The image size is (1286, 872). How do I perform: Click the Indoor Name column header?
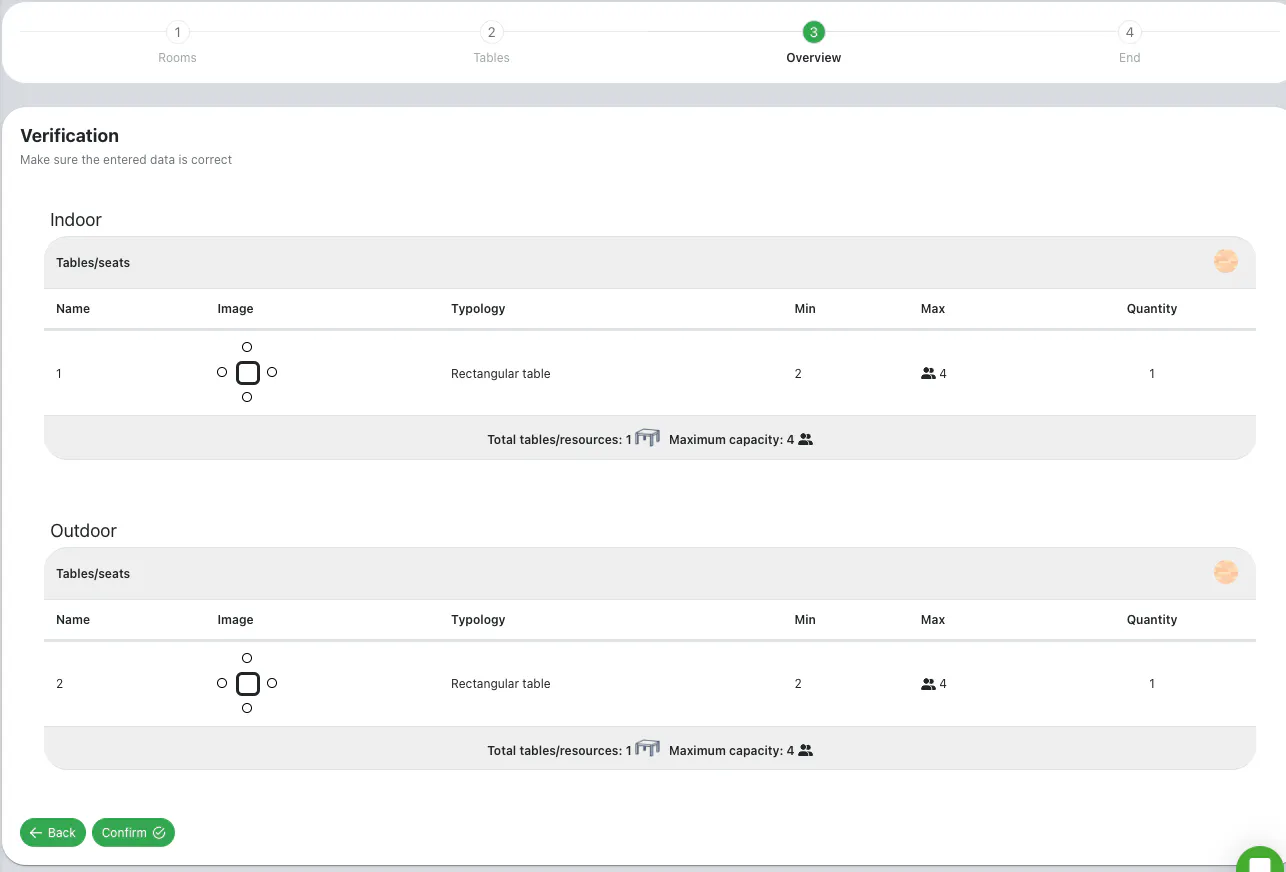tap(73, 309)
